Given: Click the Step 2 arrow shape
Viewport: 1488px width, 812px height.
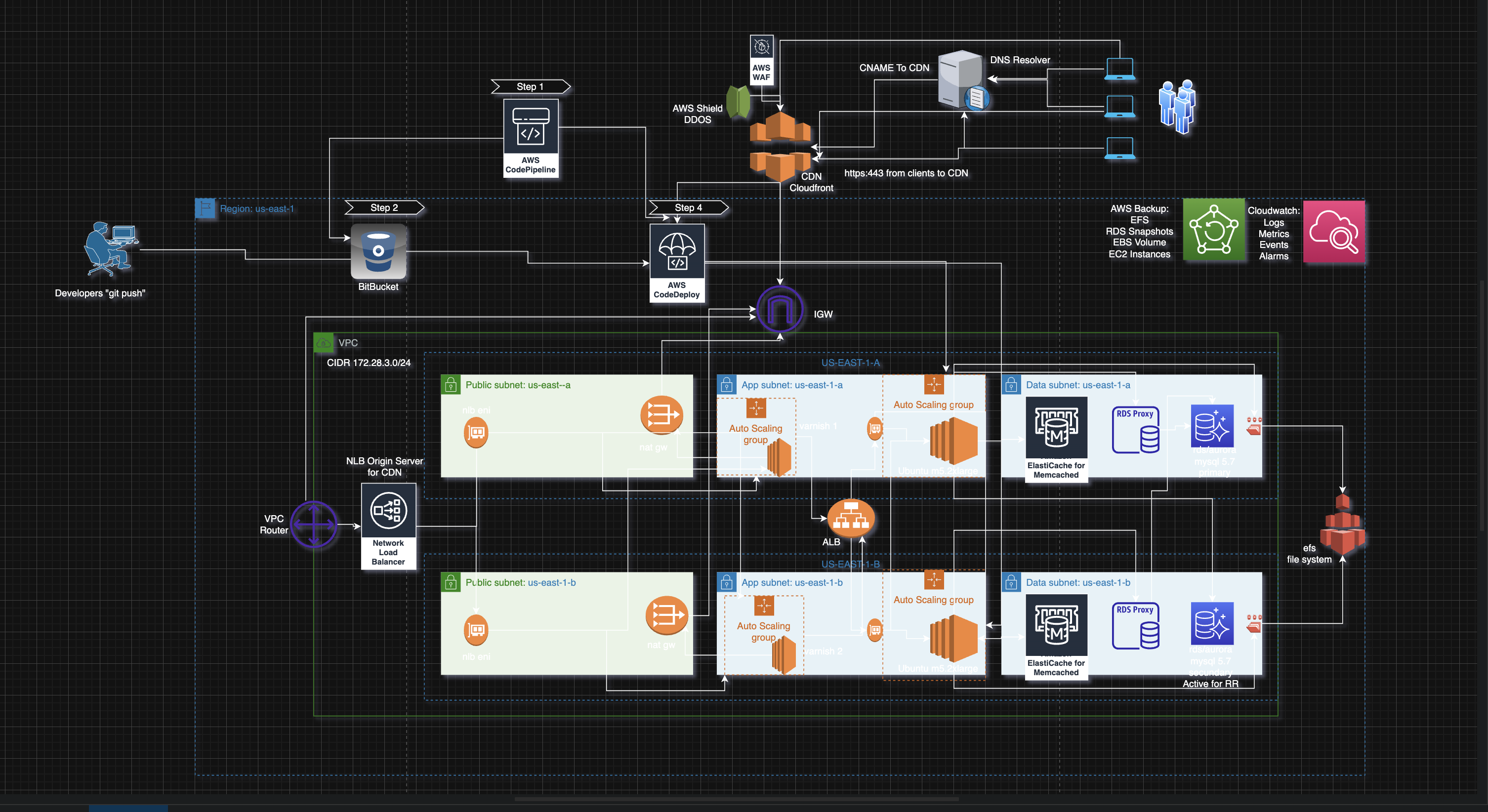Looking at the screenshot, I should coord(385,207).
